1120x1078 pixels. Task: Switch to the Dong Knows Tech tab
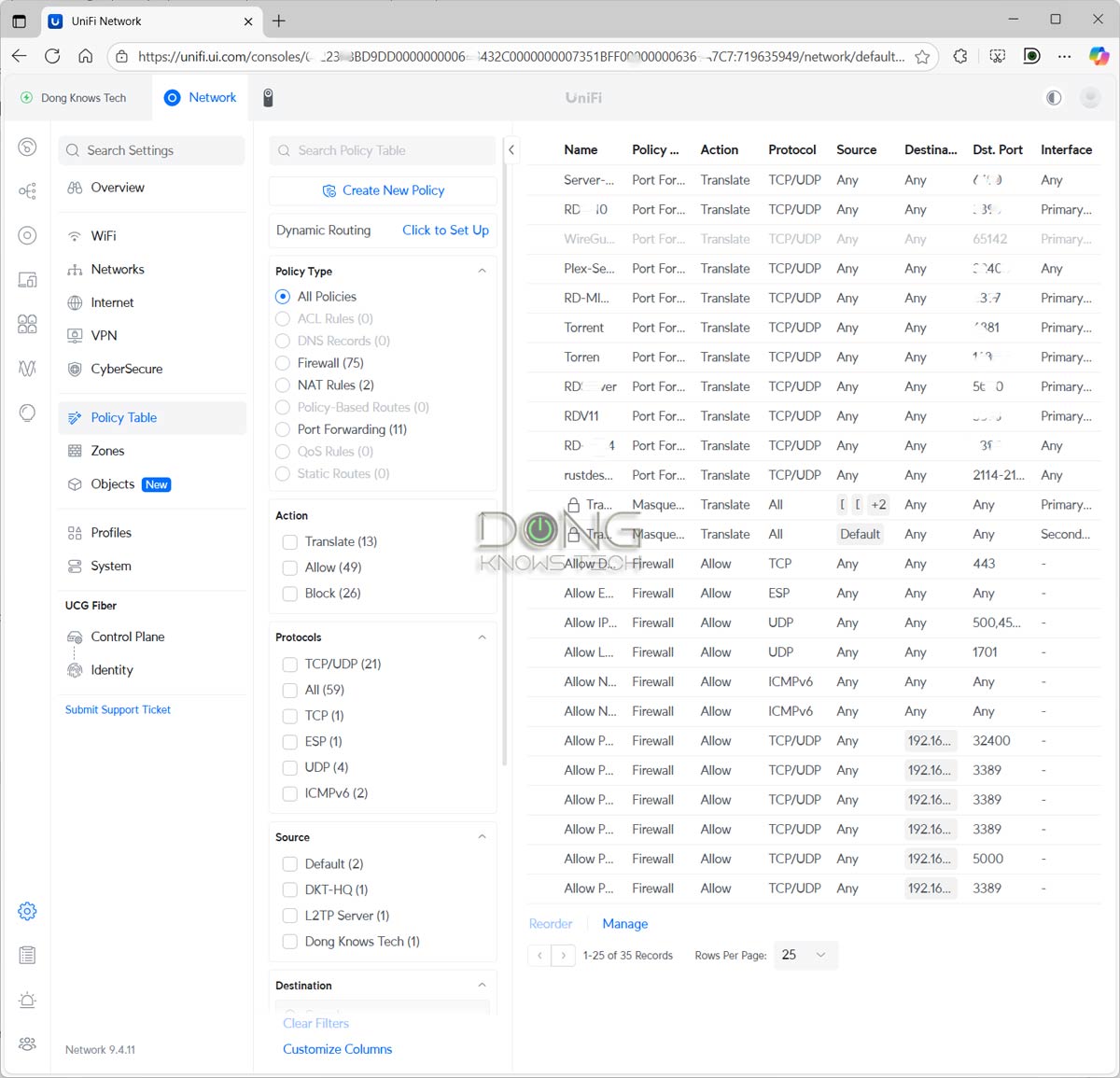point(75,98)
